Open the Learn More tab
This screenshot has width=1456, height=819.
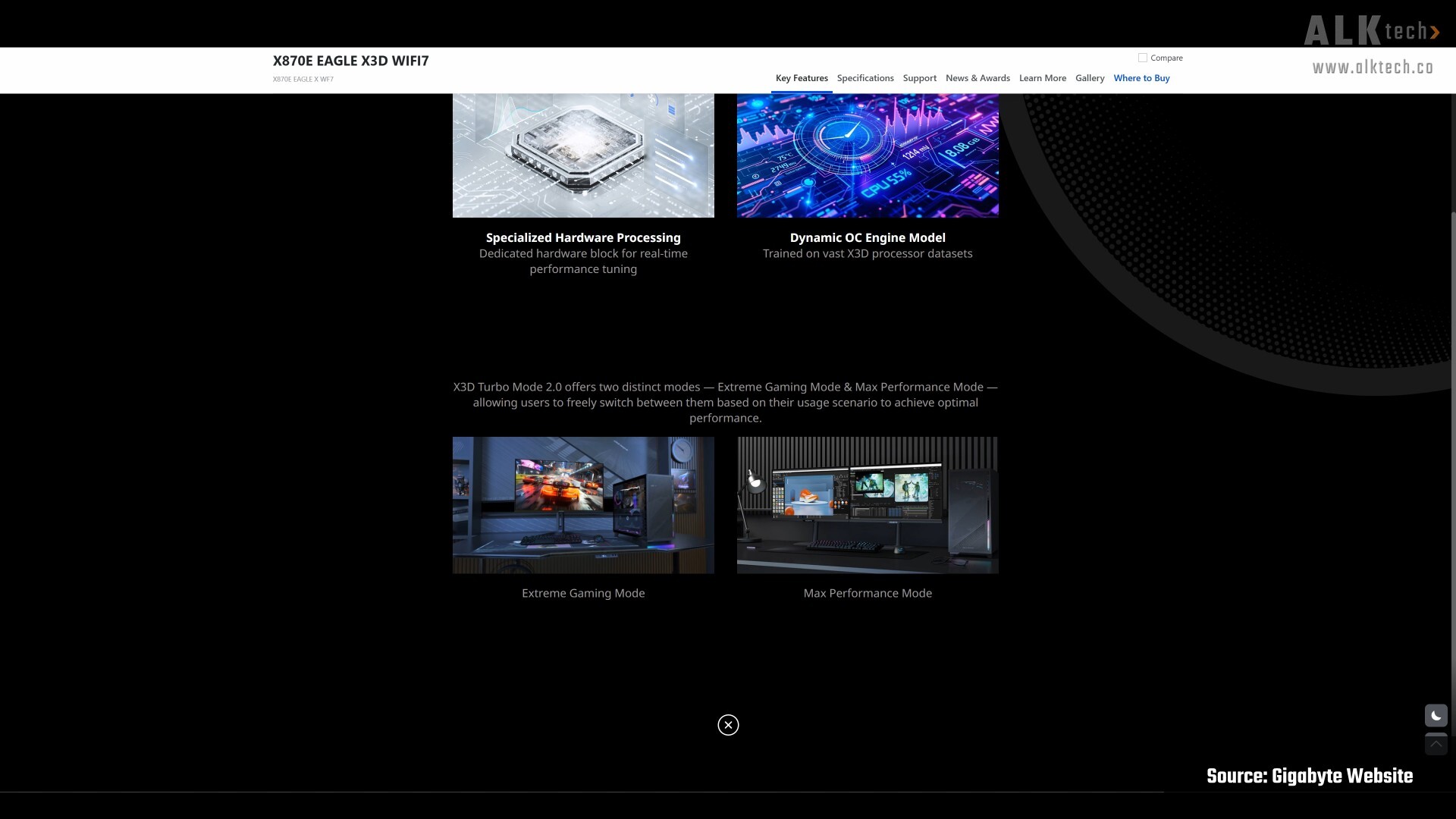[x=1042, y=78]
